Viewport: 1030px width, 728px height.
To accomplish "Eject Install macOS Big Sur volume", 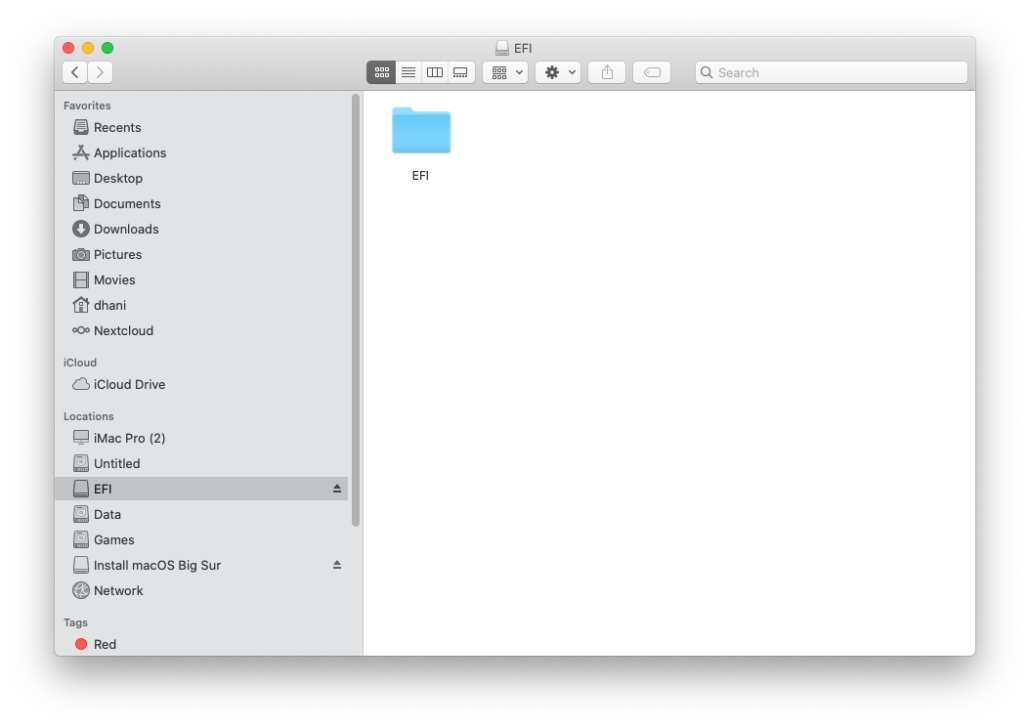I will point(337,565).
